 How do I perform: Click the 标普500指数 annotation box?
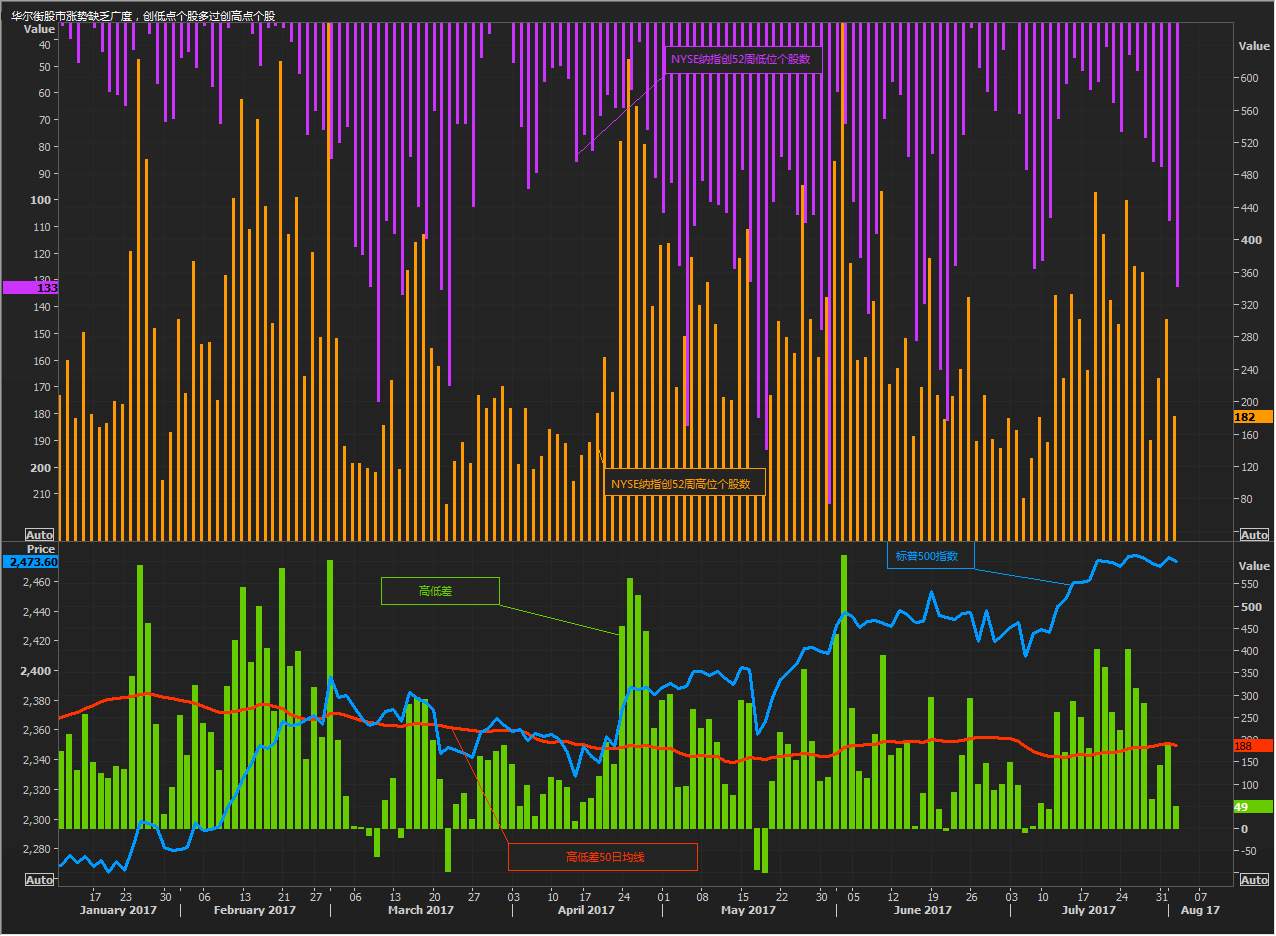coord(930,556)
